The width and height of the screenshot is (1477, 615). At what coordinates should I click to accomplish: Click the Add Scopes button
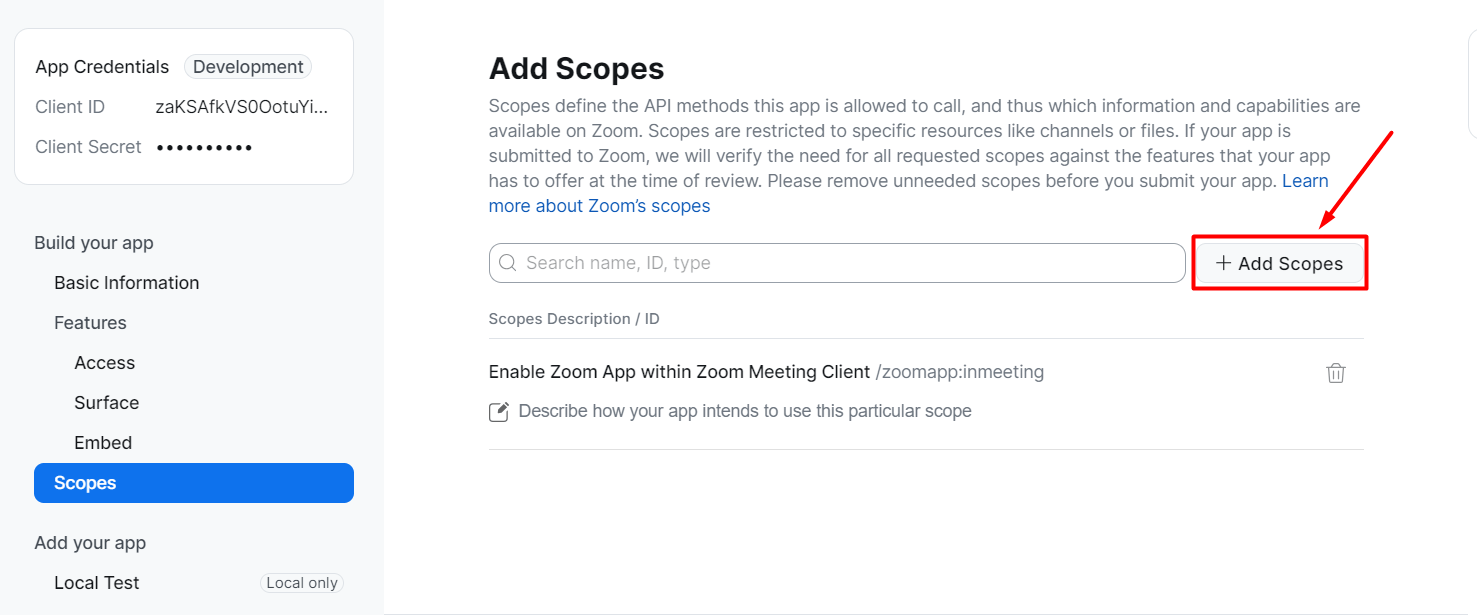tap(1280, 262)
